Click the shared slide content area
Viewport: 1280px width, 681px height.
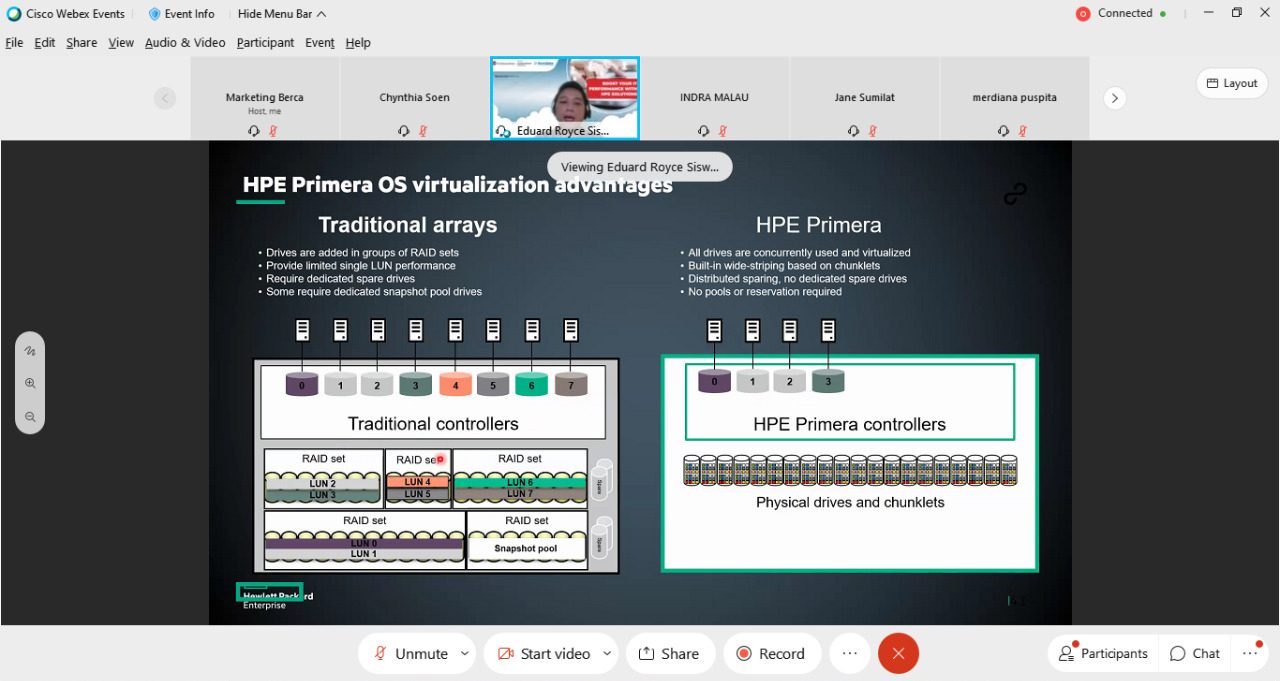tap(640, 382)
